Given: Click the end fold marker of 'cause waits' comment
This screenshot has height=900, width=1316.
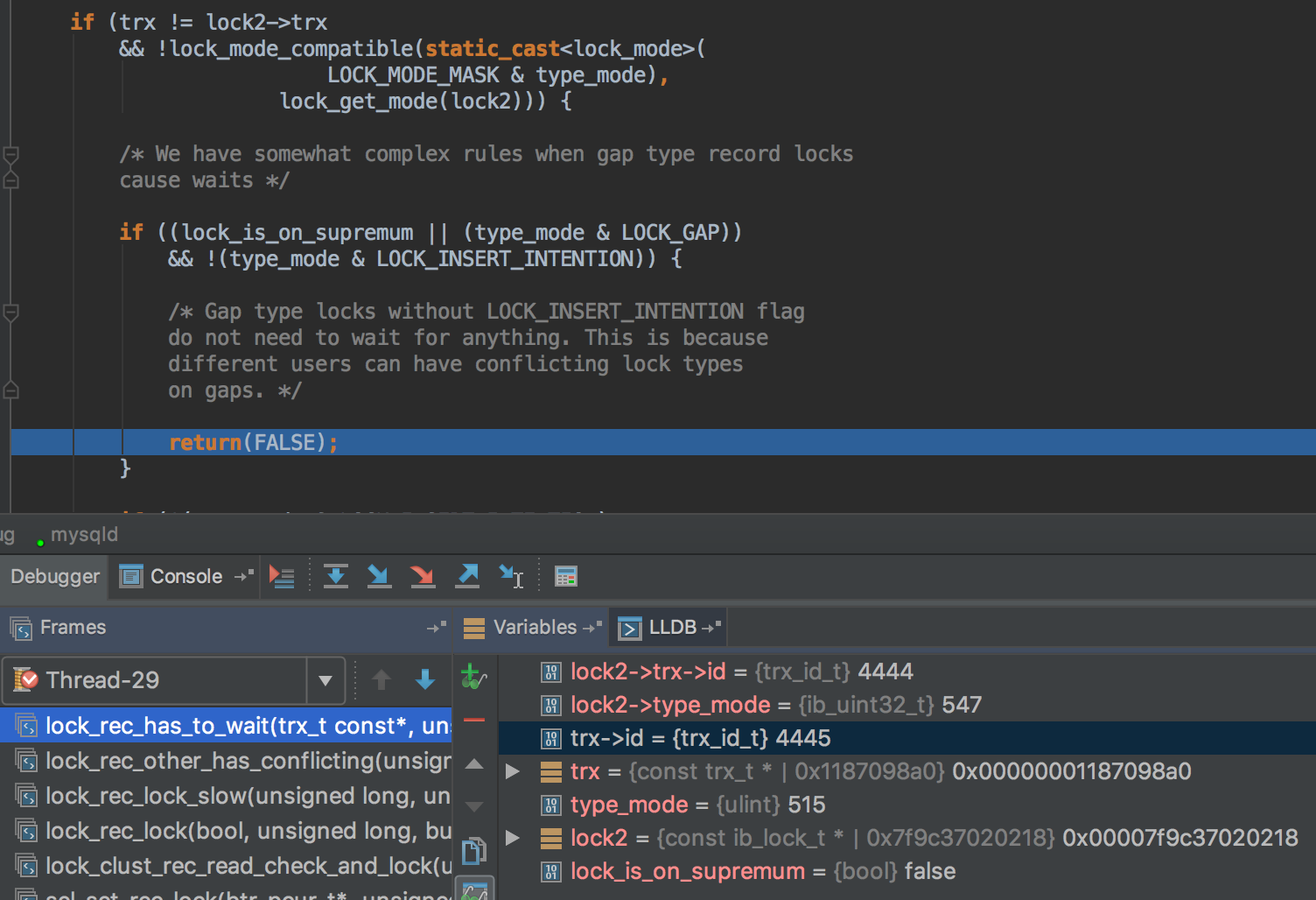Looking at the screenshot, I should [x=11, y=180].
